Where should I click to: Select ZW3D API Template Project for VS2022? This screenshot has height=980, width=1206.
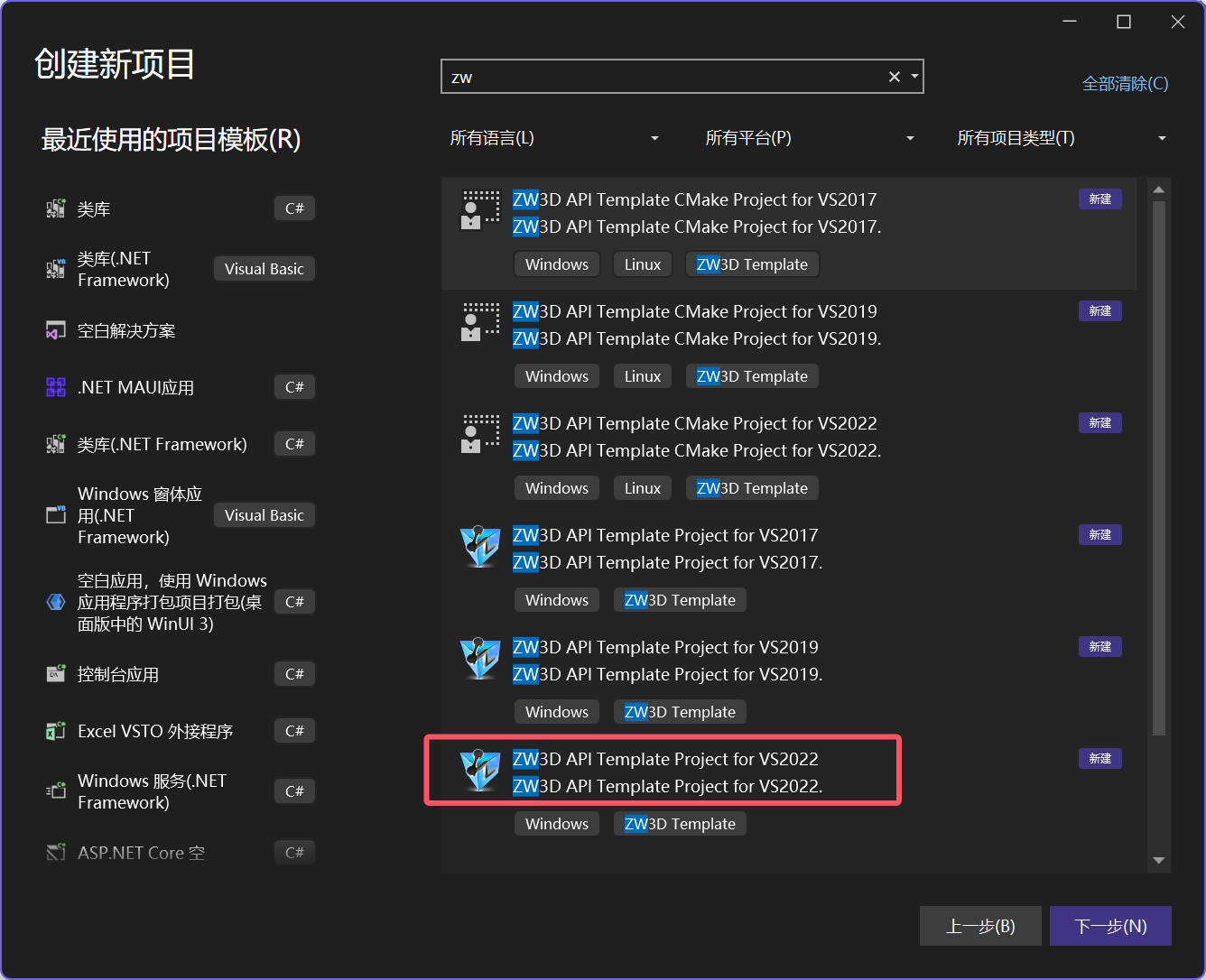[x=789, y=792]
